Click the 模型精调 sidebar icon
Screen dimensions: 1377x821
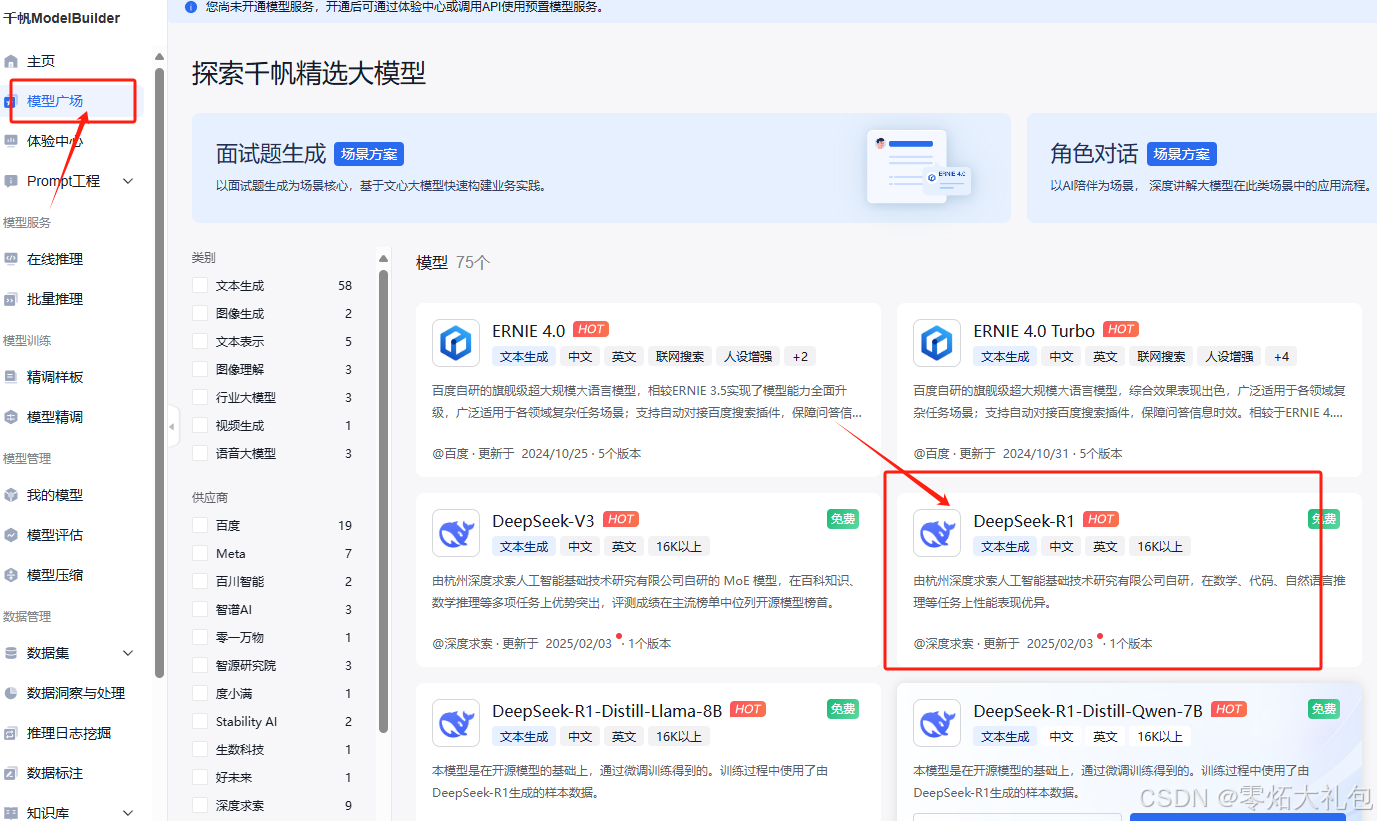(x=11, y=417)
